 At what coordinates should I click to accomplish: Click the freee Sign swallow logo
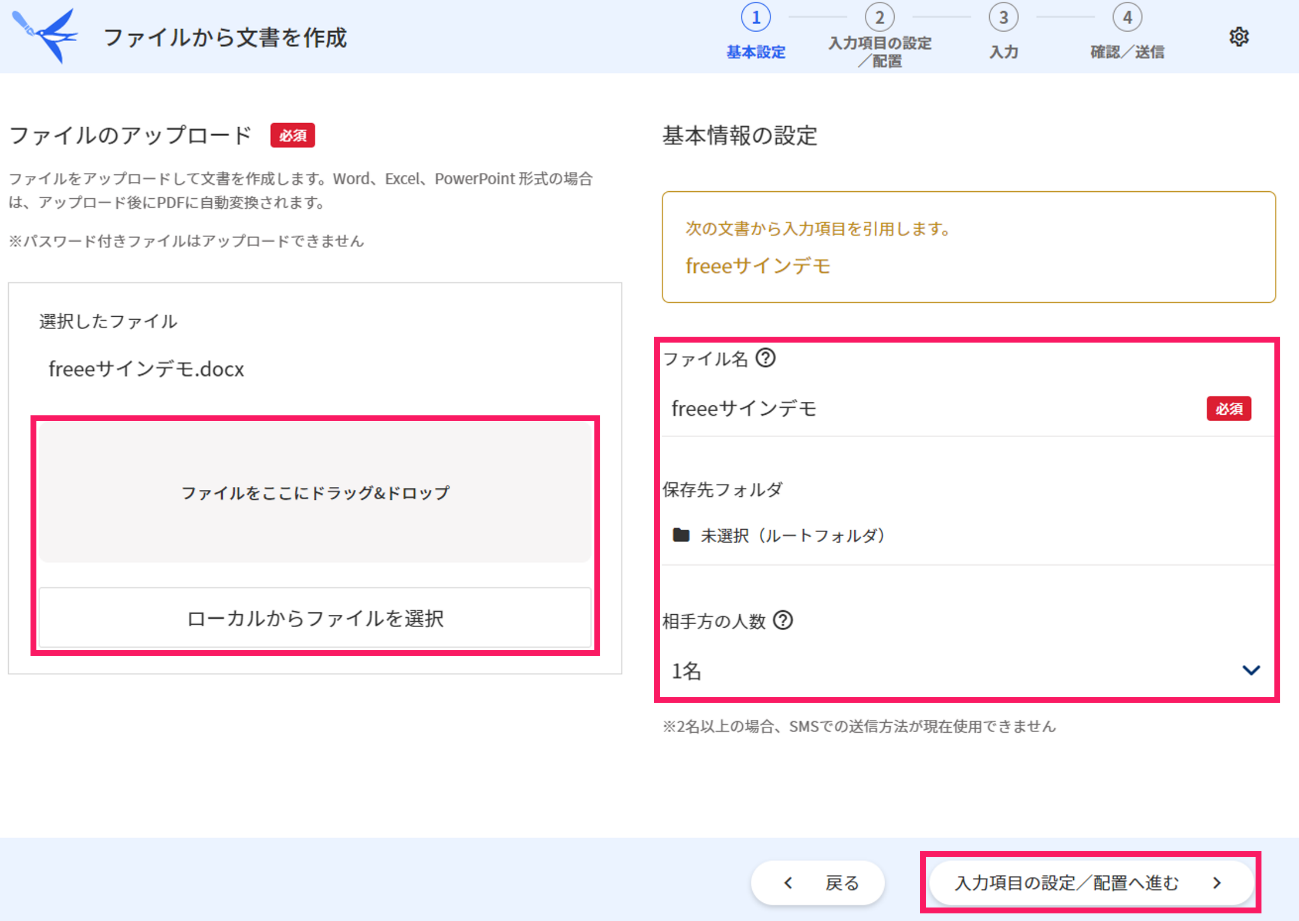[44, 36]
